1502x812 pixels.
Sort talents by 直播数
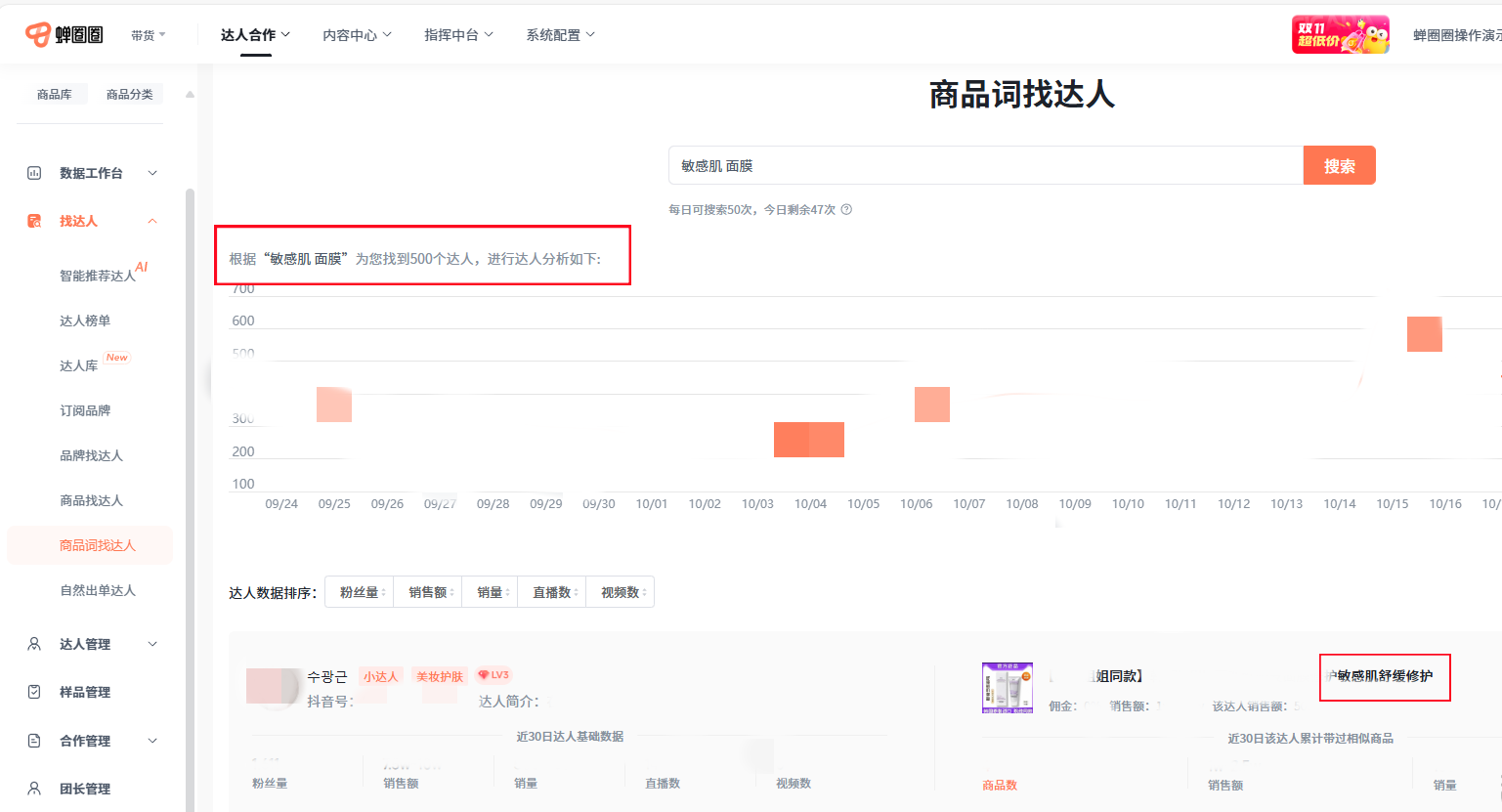552,592
